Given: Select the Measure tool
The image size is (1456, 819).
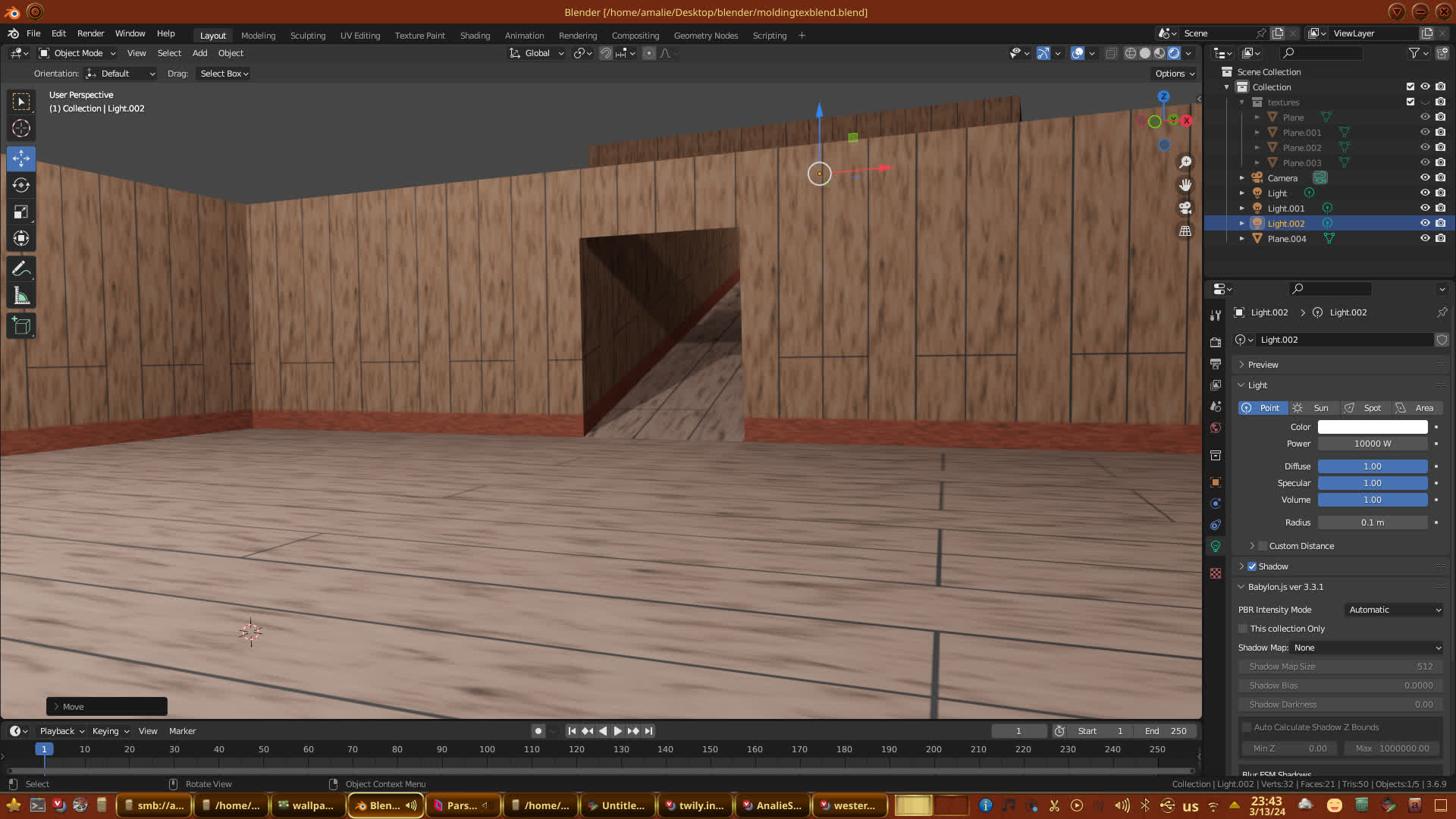Looking at the screenshot, I should [21, 297].
